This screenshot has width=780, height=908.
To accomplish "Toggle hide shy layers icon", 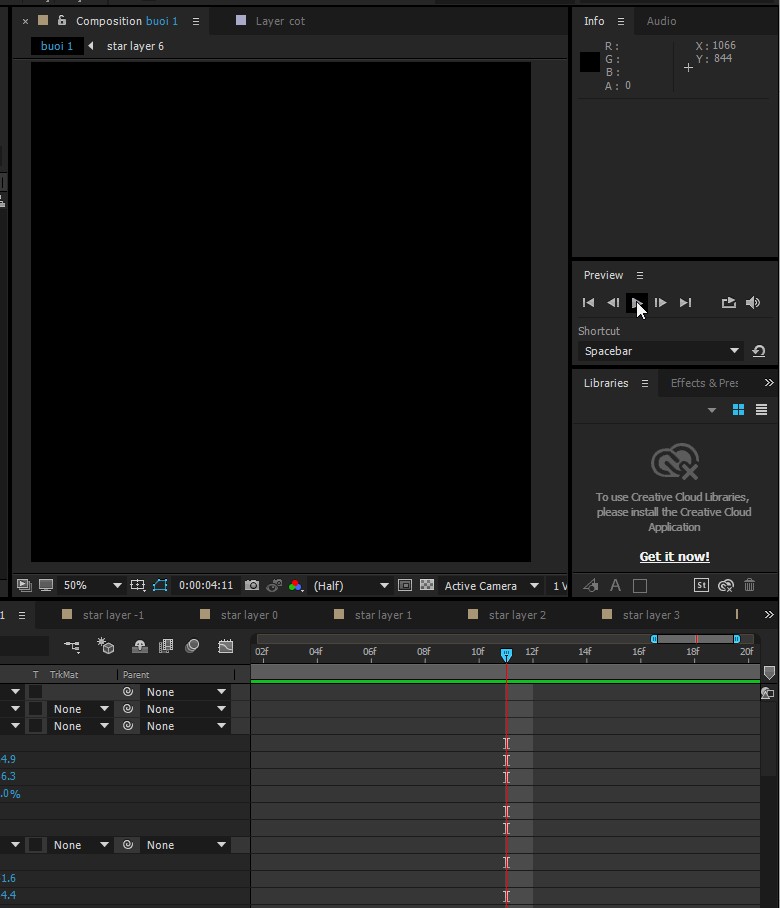I will 140,646.
